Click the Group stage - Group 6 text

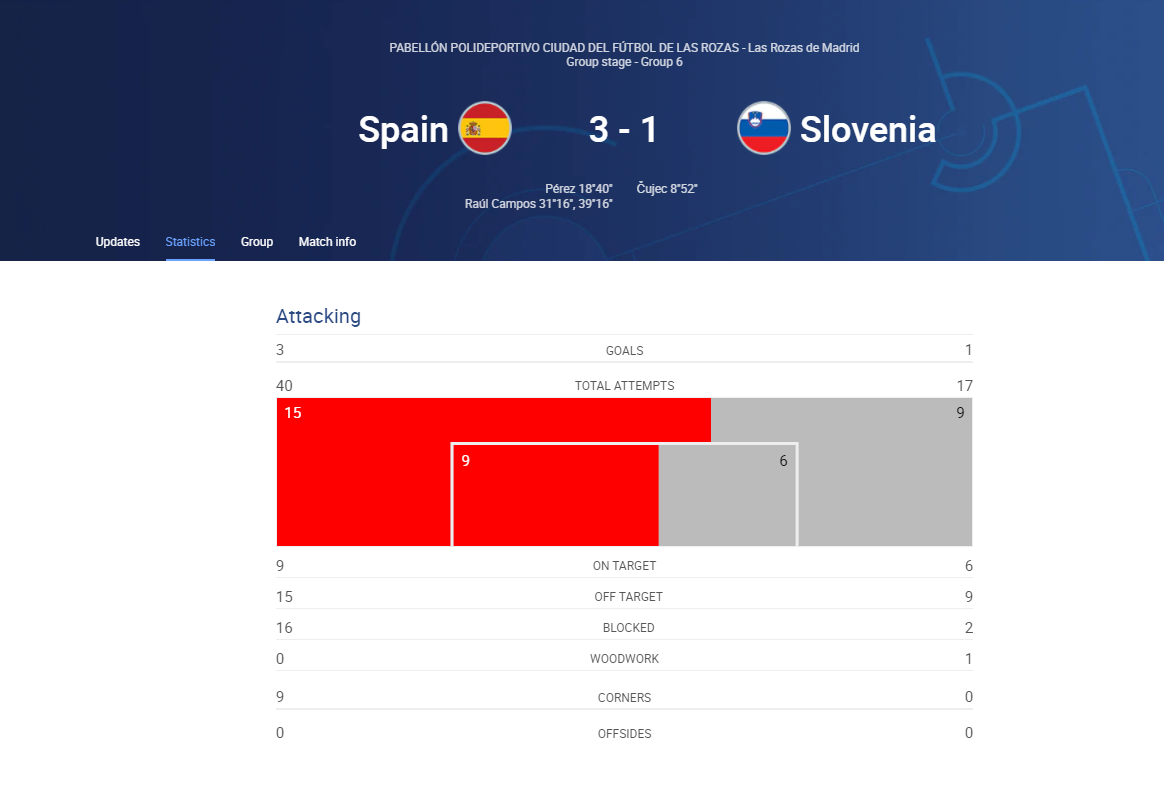point(624,62)
